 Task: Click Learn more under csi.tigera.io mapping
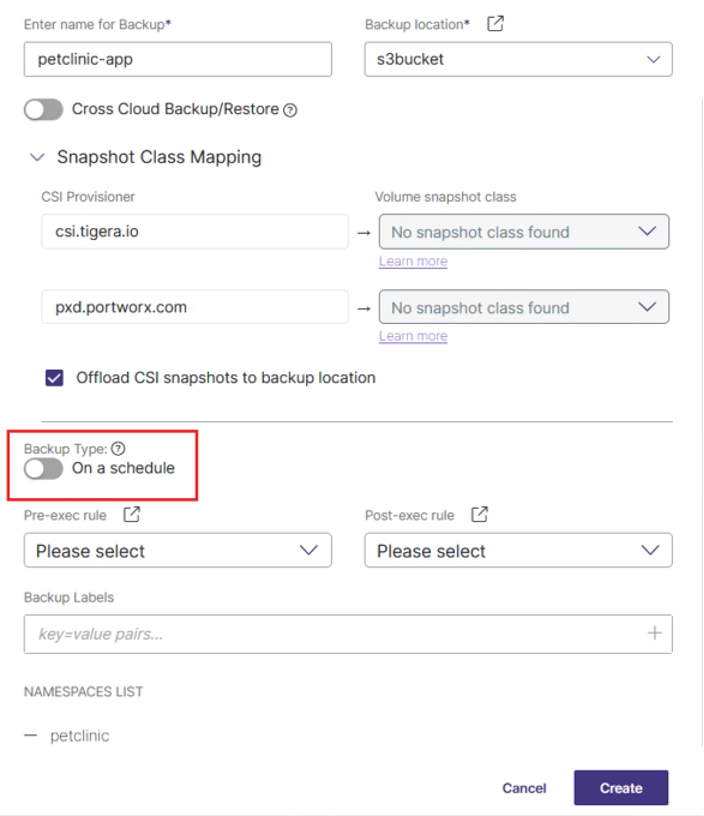tap(413, 261)
